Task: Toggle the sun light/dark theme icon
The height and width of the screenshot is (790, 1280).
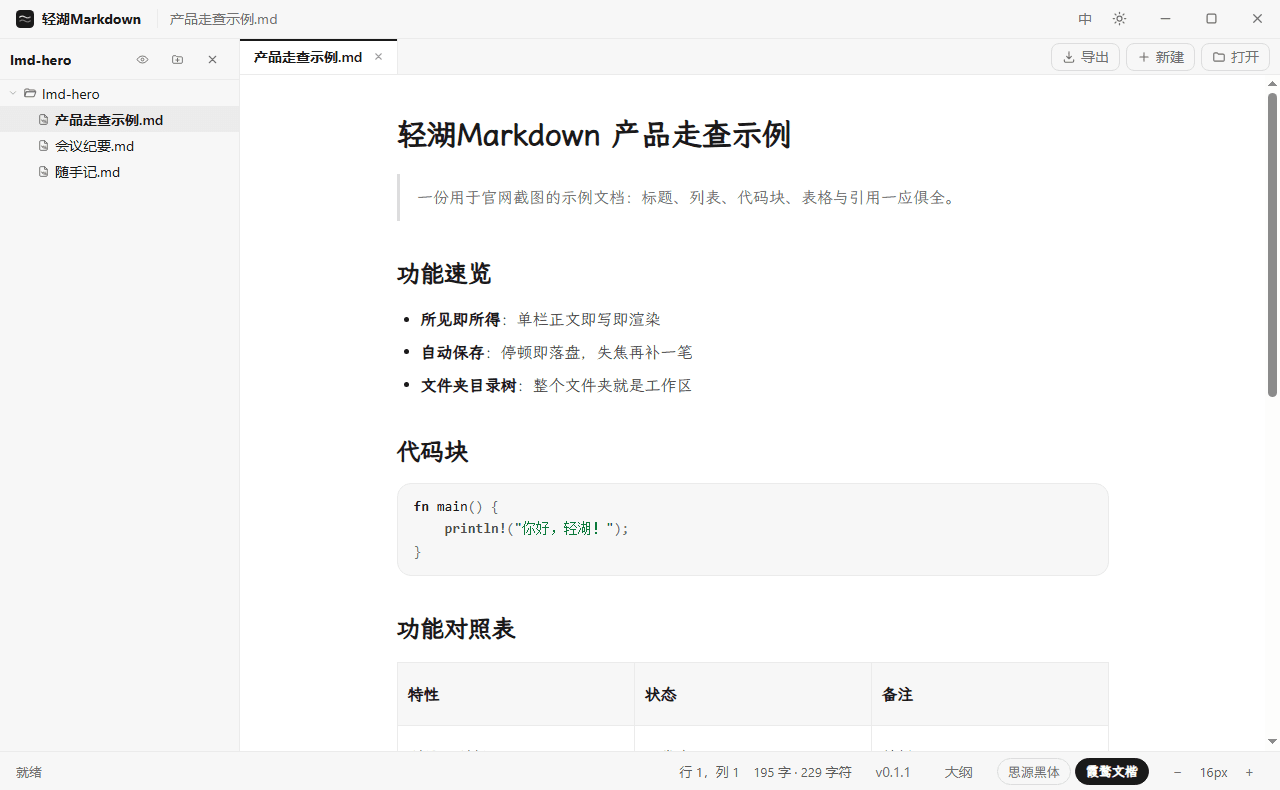Action: (1119, 19)
